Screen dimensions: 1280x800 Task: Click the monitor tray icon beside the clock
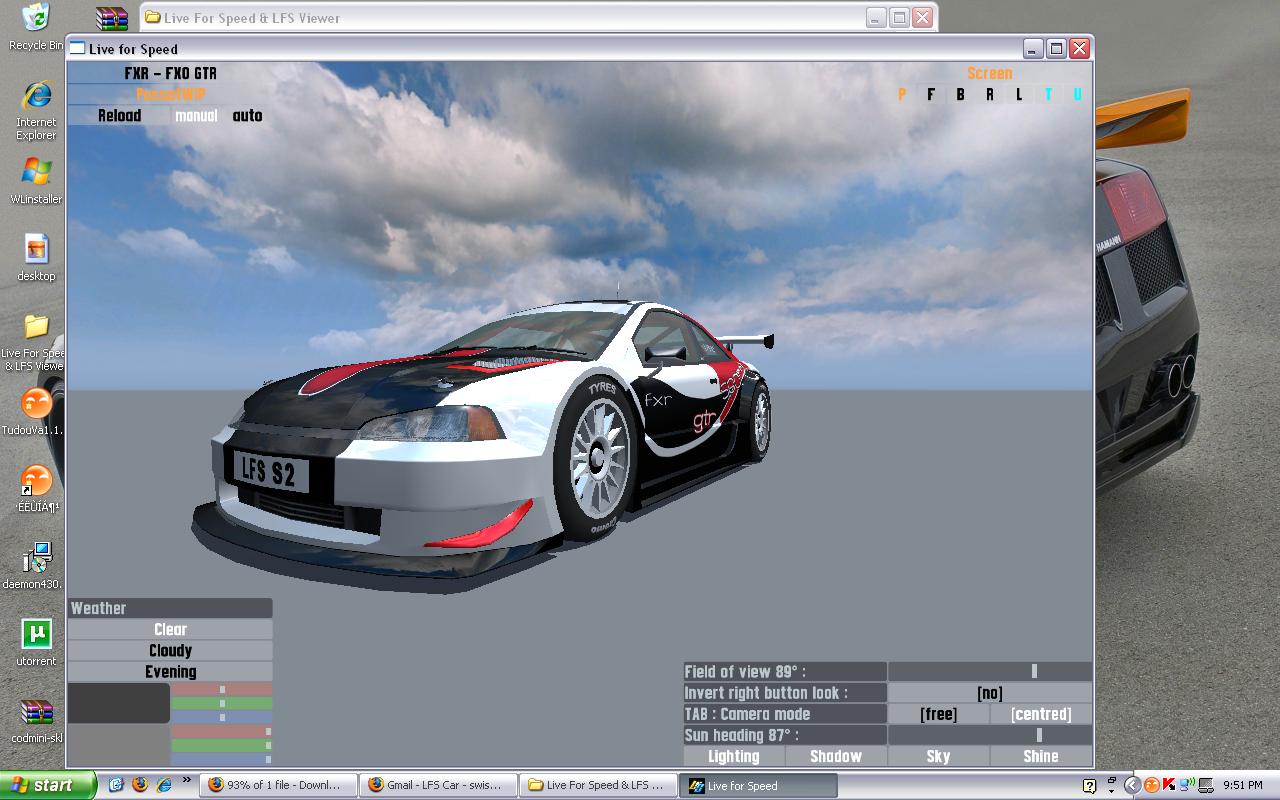pyautogui.click(x=1206, y=785)
